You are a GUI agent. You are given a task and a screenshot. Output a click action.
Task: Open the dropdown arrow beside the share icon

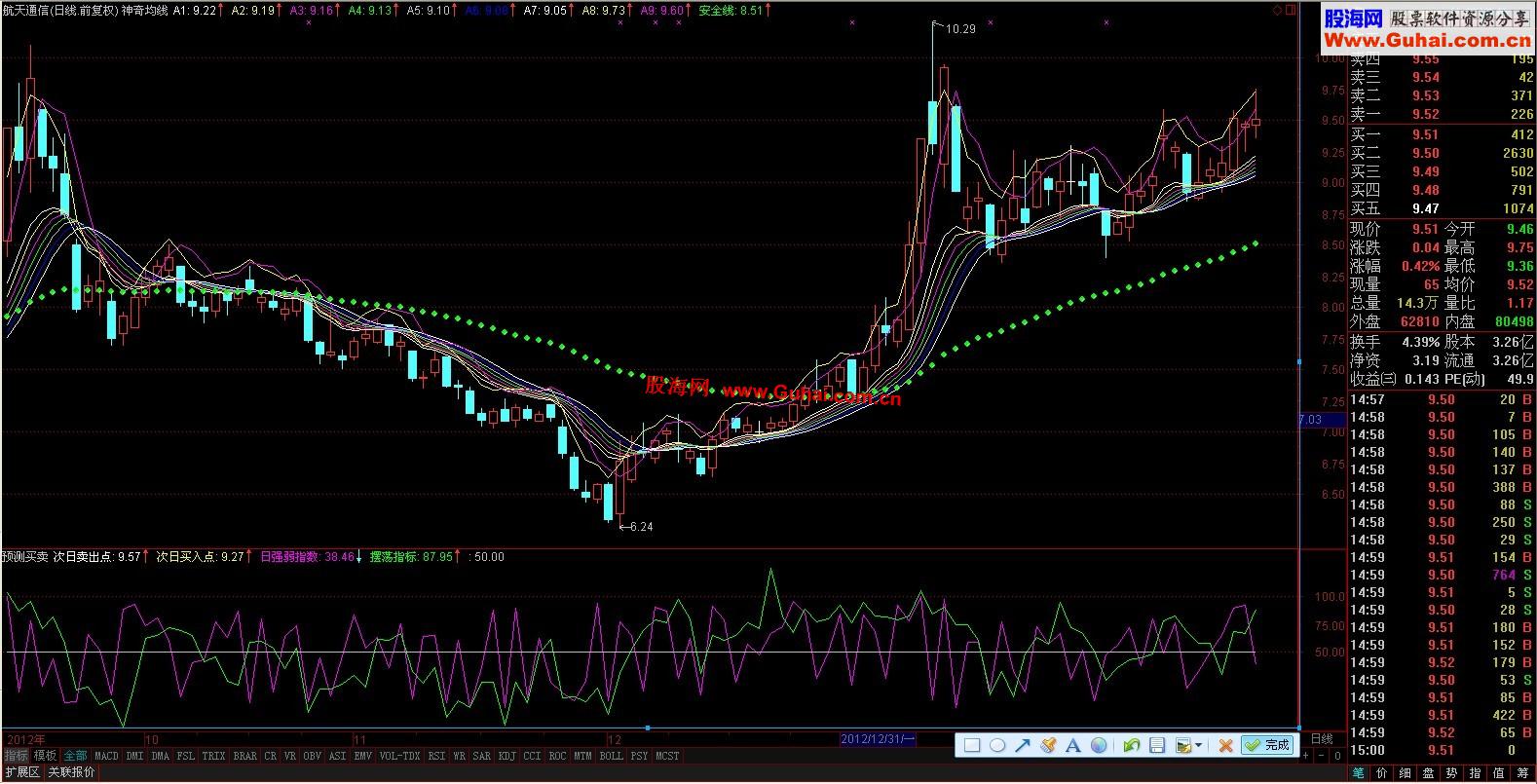(1199, 746)
